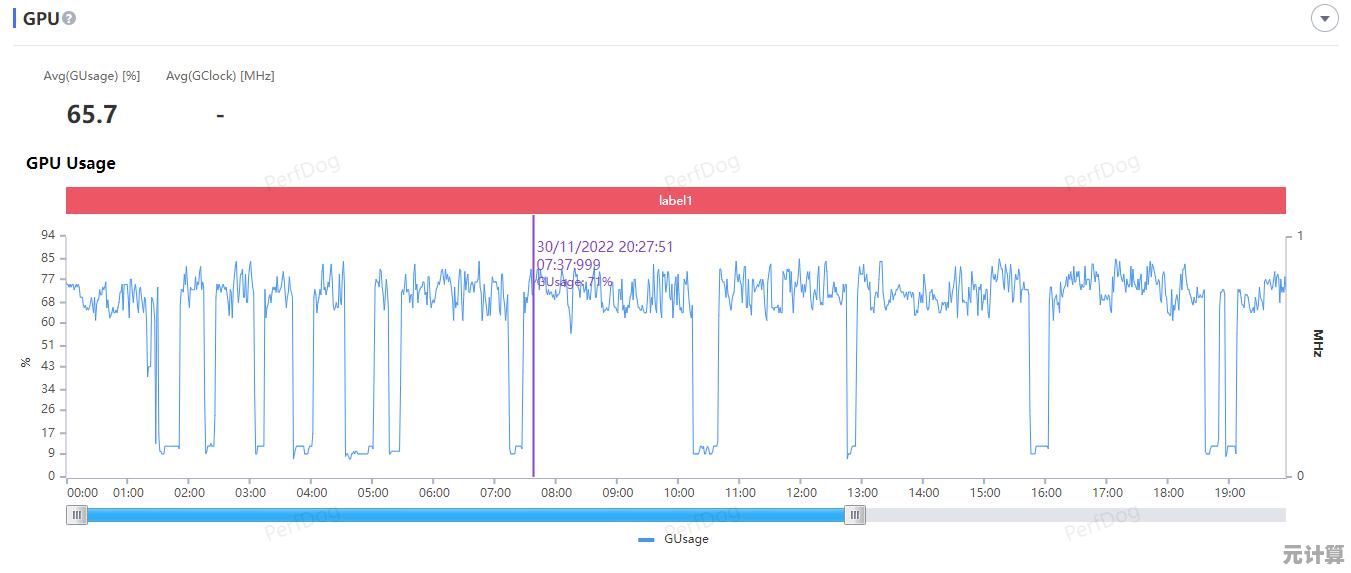Click the 10:00 mark on the time axis
Viewport: 1351px width, 573px height.
coord(679,492)
